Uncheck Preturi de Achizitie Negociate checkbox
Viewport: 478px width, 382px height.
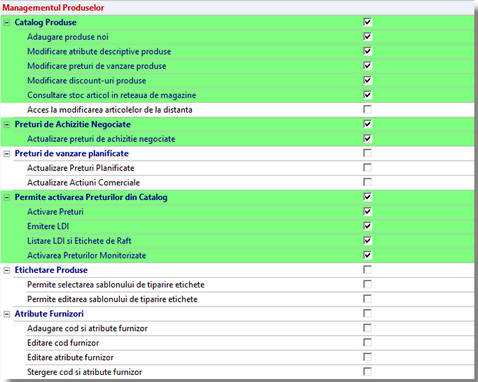click(x=367, y=124)
